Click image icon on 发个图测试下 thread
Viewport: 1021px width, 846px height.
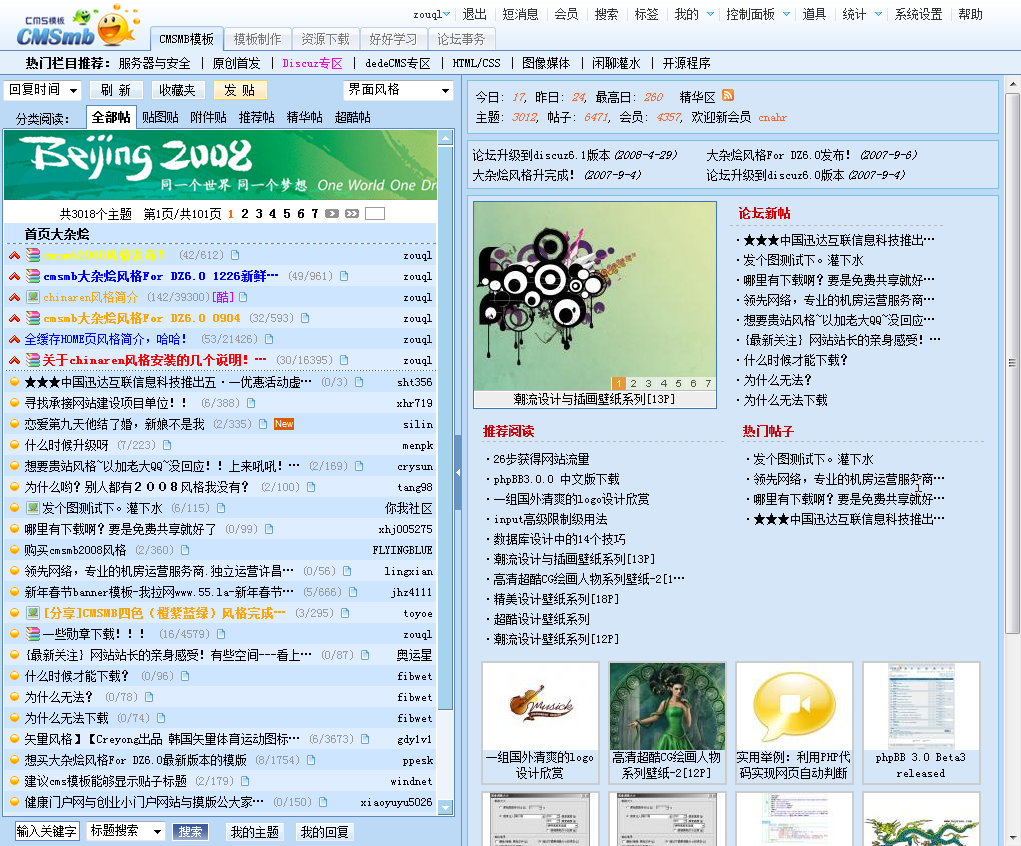point(33,508)
